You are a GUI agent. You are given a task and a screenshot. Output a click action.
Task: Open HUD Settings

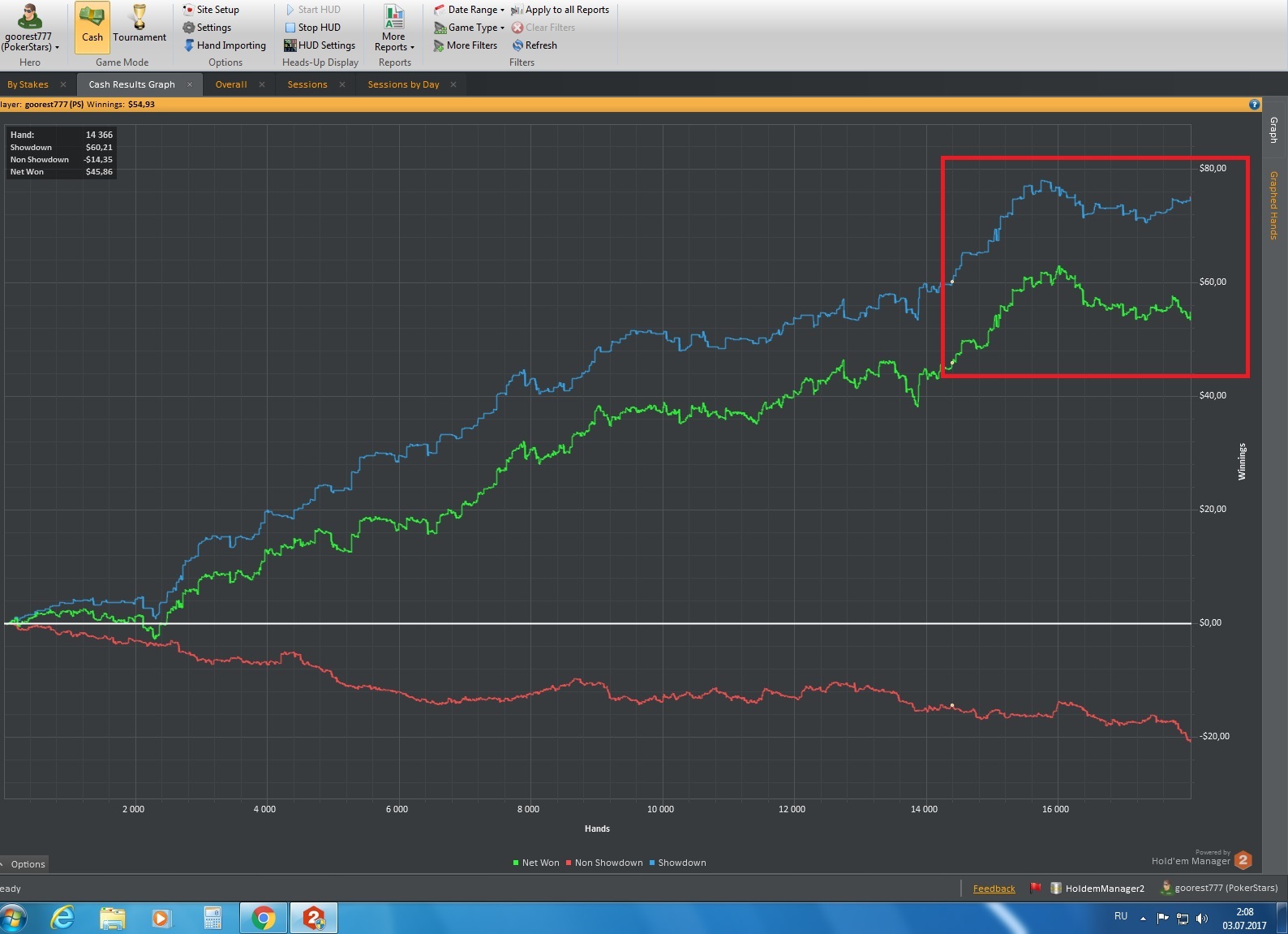[x=320, y=45]
